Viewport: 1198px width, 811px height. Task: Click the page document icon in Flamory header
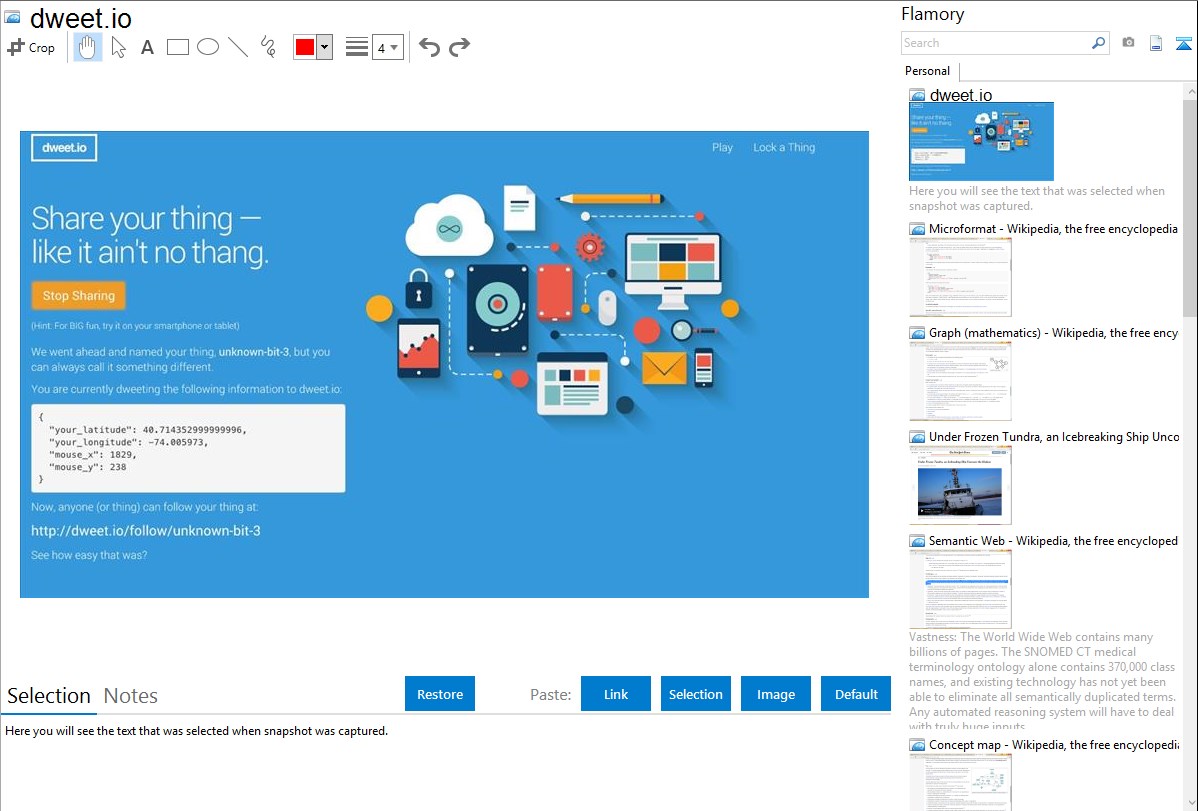(x=1156, y=43)
